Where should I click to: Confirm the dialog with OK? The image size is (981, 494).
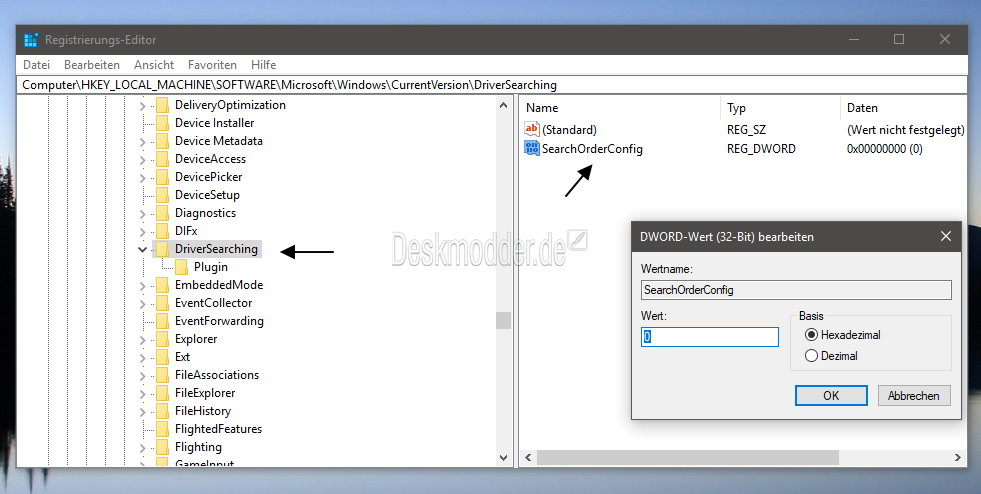click(831, 395)
